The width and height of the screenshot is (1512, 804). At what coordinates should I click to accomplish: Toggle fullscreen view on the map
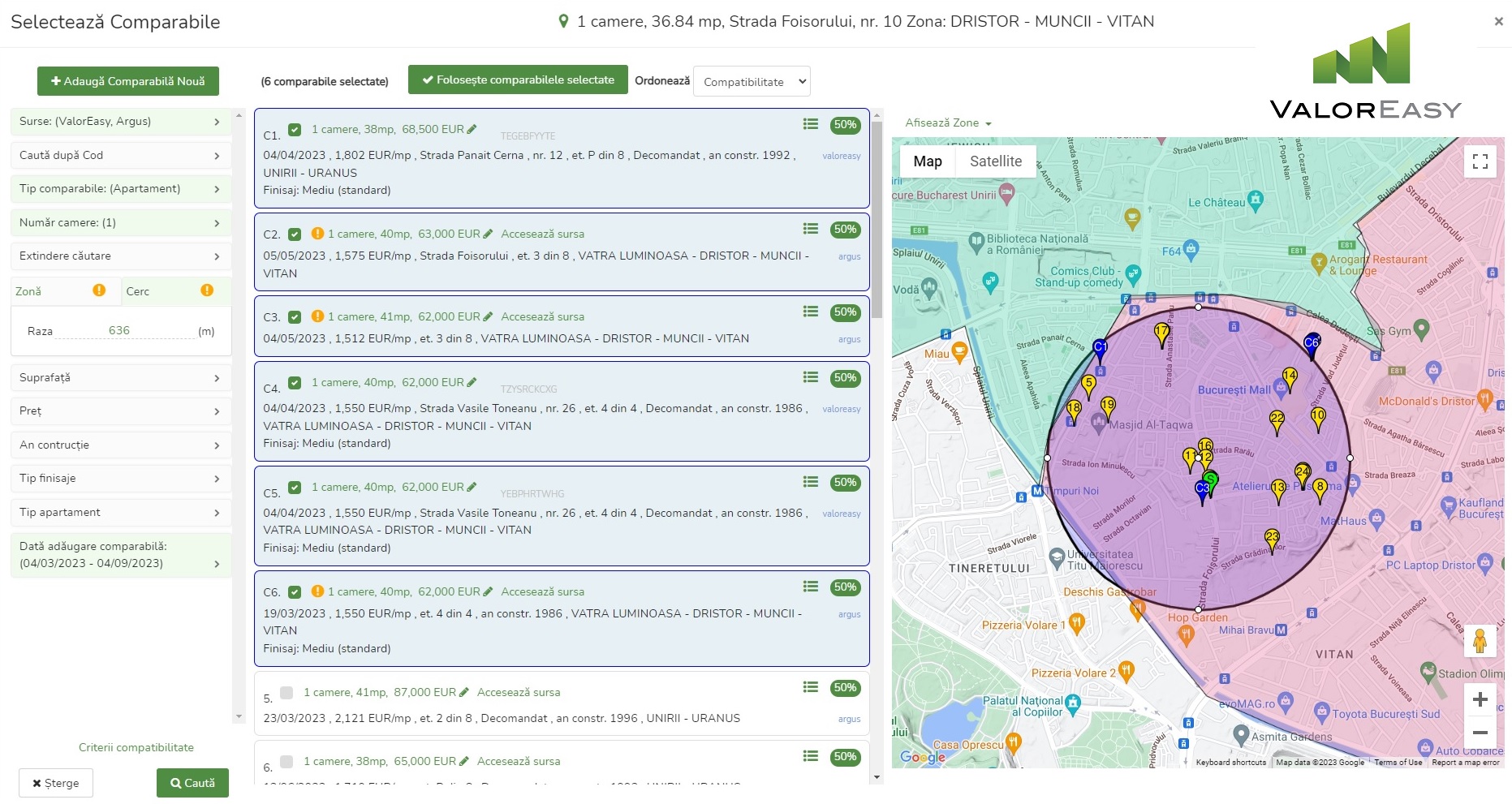point(1480,161)
